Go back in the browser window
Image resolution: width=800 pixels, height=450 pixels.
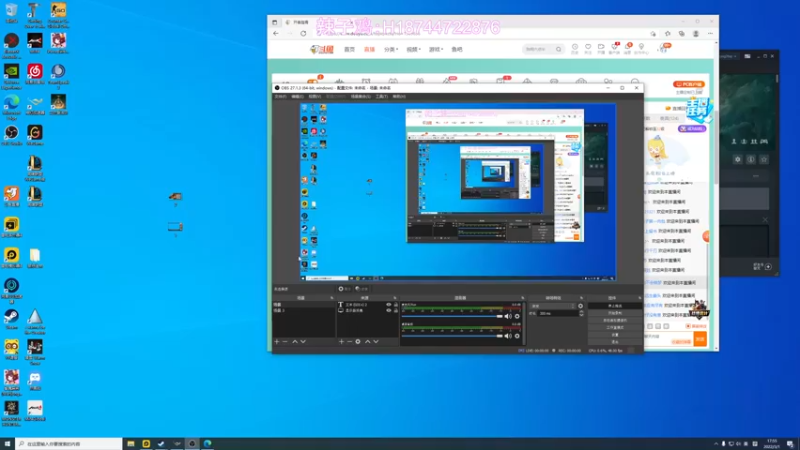click(276, 34)
